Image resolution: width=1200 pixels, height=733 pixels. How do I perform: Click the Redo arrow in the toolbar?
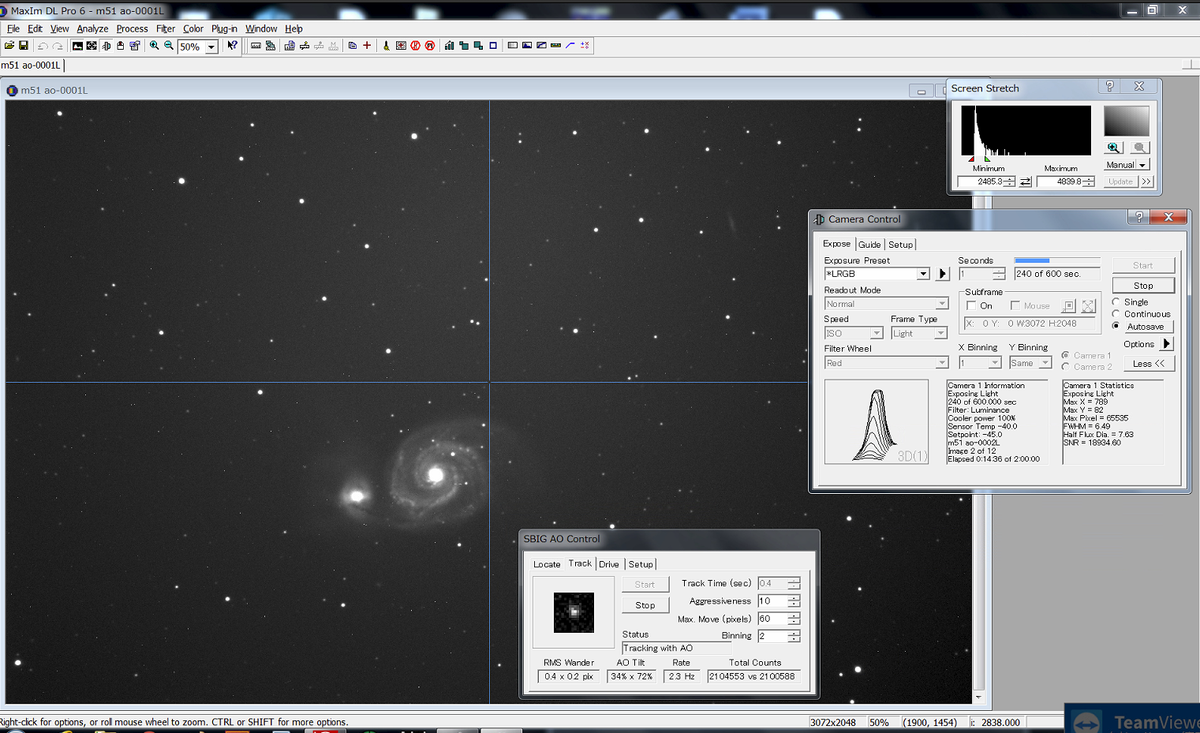(x=57, y=46)
